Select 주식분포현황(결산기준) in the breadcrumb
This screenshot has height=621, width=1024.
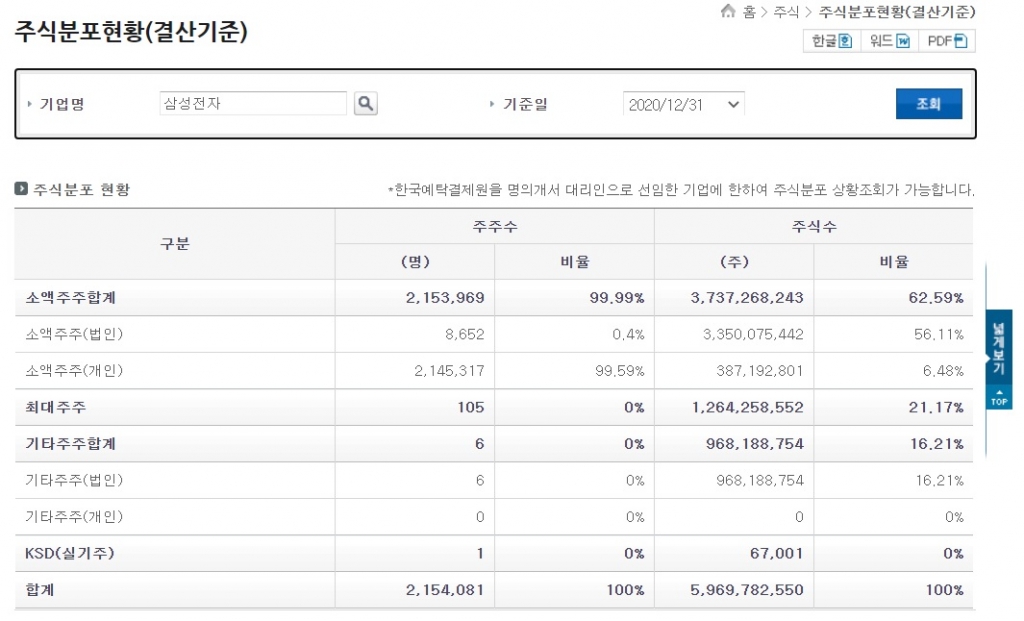pyautogui.click(x=896, y=12)
